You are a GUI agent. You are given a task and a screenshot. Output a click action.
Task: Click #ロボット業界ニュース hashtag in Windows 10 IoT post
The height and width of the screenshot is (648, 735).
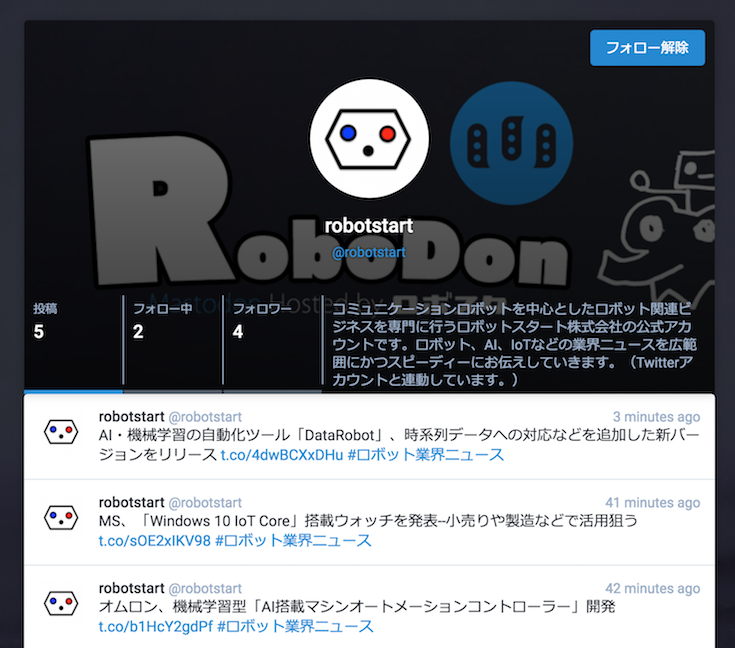pos(294,540)
